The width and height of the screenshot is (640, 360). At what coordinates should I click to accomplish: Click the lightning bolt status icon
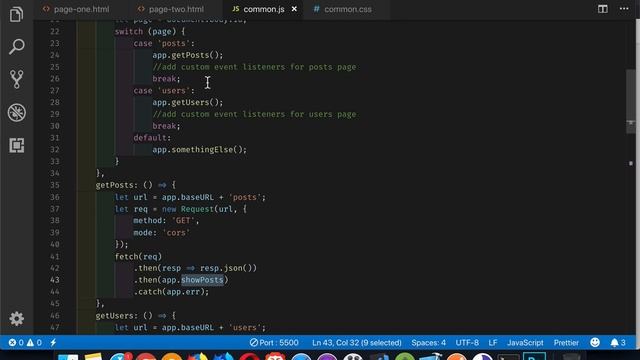coord(53,342)
